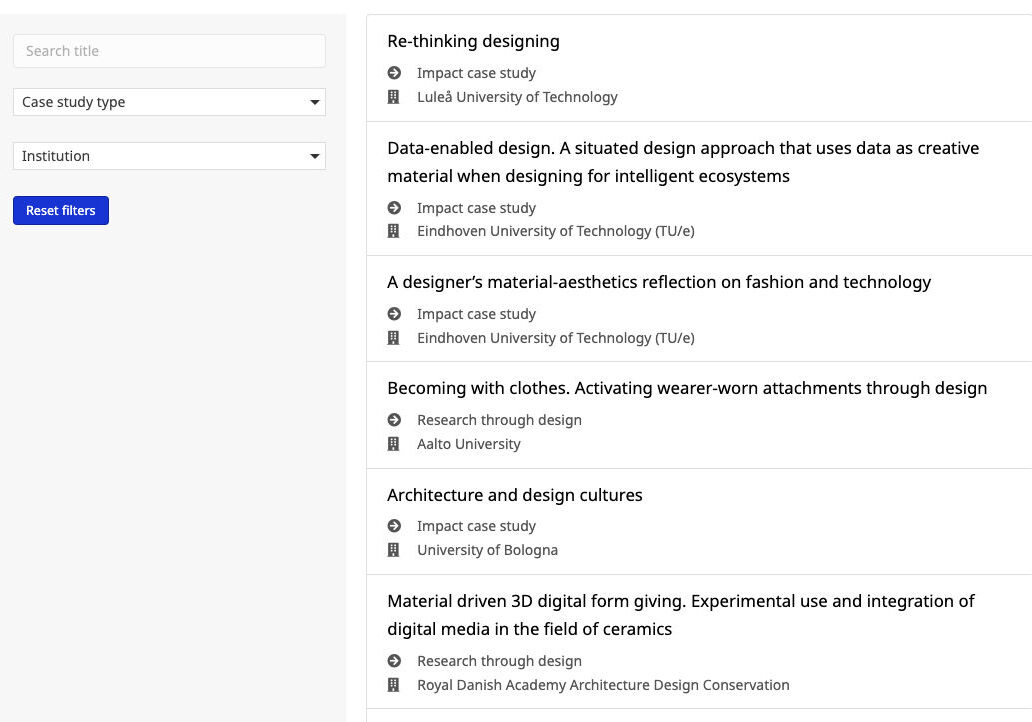1032x722 pixels.
Task: Click arrow icon under Architecture and design cultures
Action: 394,526
